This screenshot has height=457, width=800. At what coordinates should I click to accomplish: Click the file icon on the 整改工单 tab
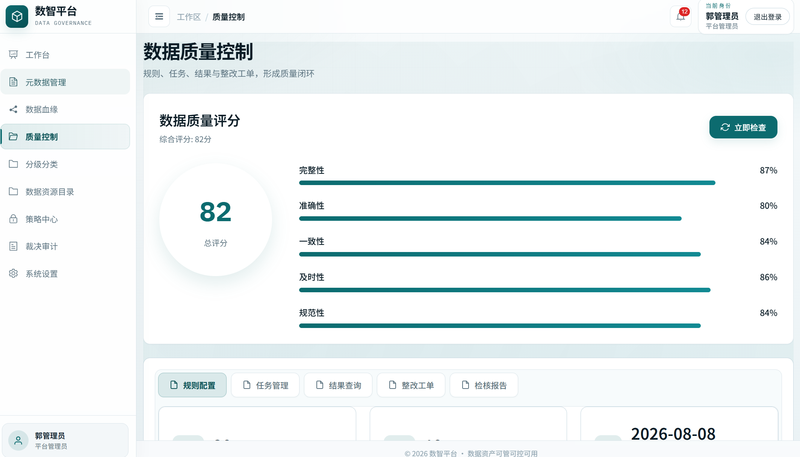coord(392,385)
